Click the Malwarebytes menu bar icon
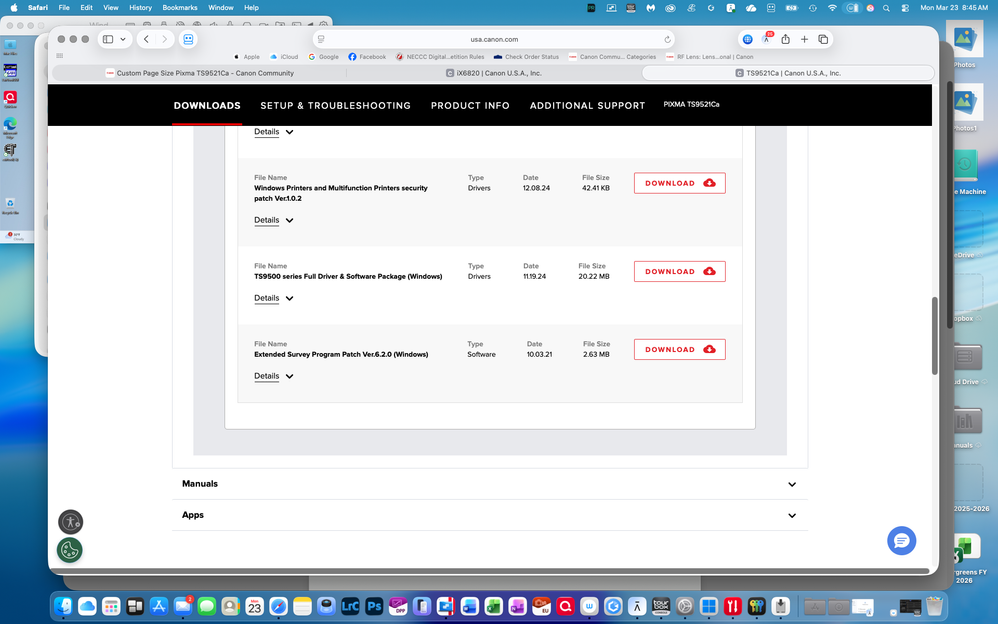 650,8
